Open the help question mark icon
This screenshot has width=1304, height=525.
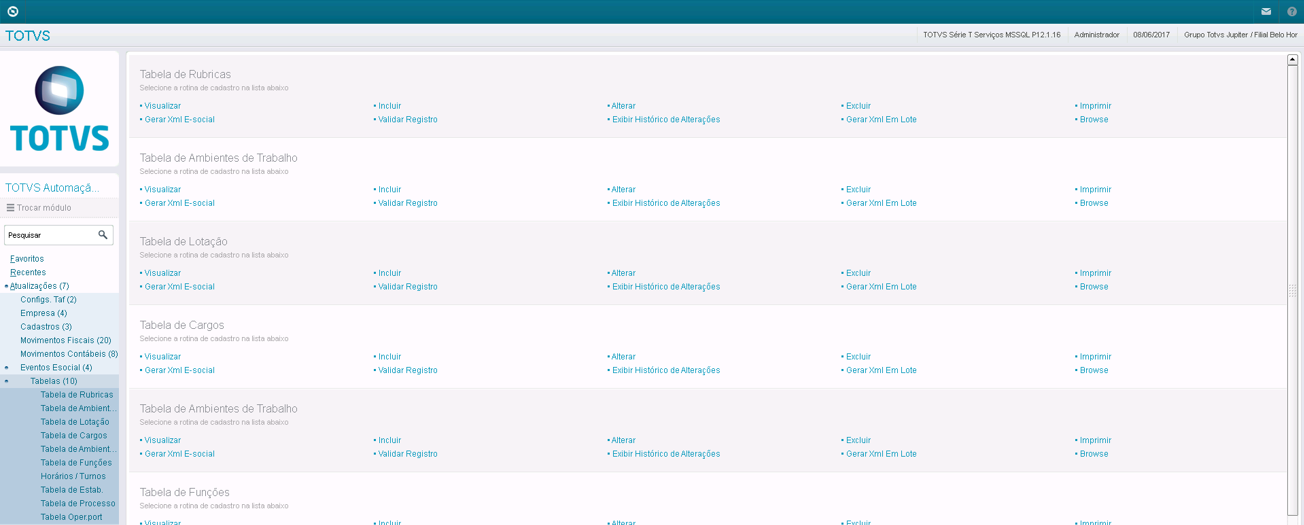point(1292,11)
